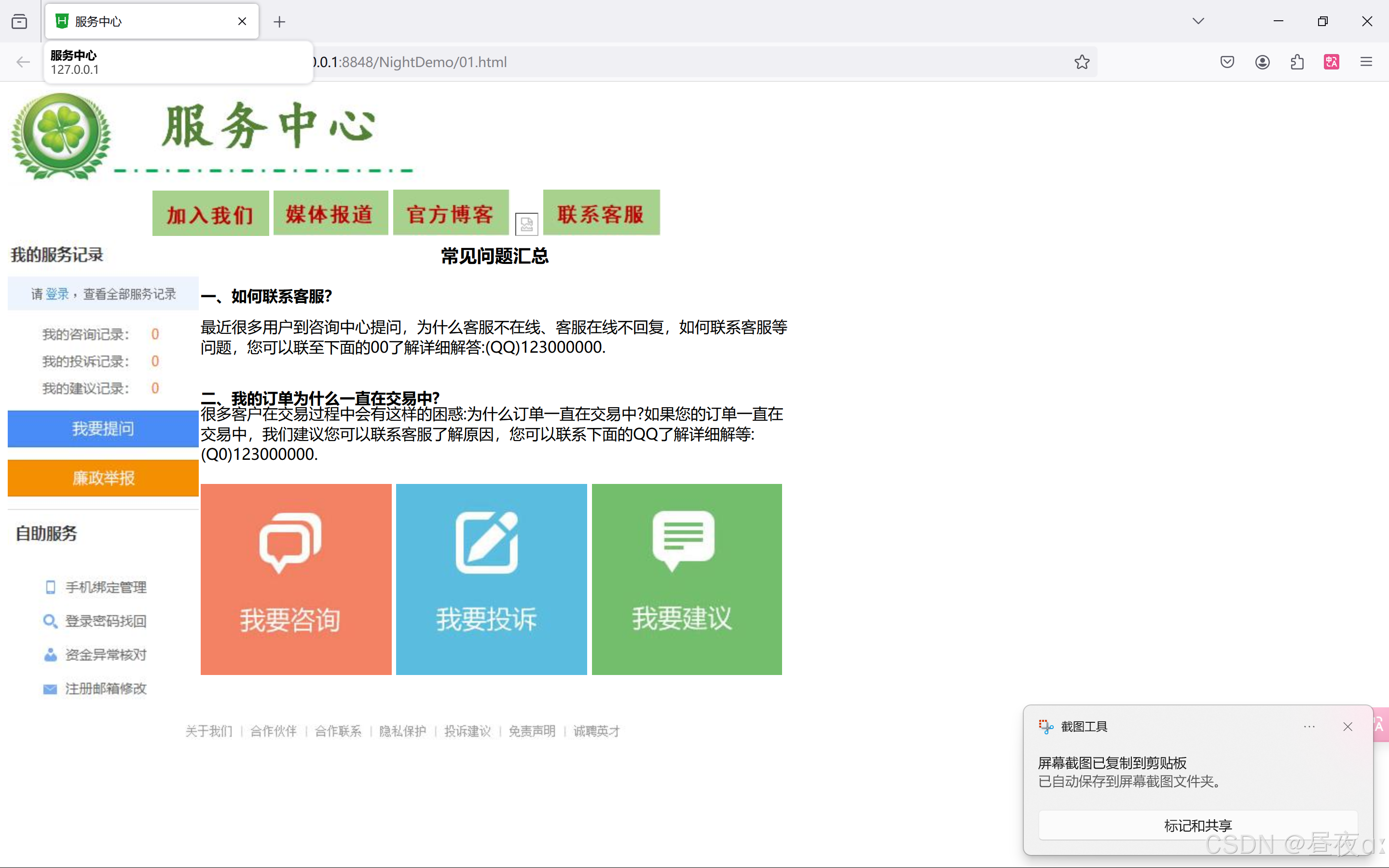Screen dimensions: 1389x868
Task: Open a new browser tab
Action: coord(279,22)
